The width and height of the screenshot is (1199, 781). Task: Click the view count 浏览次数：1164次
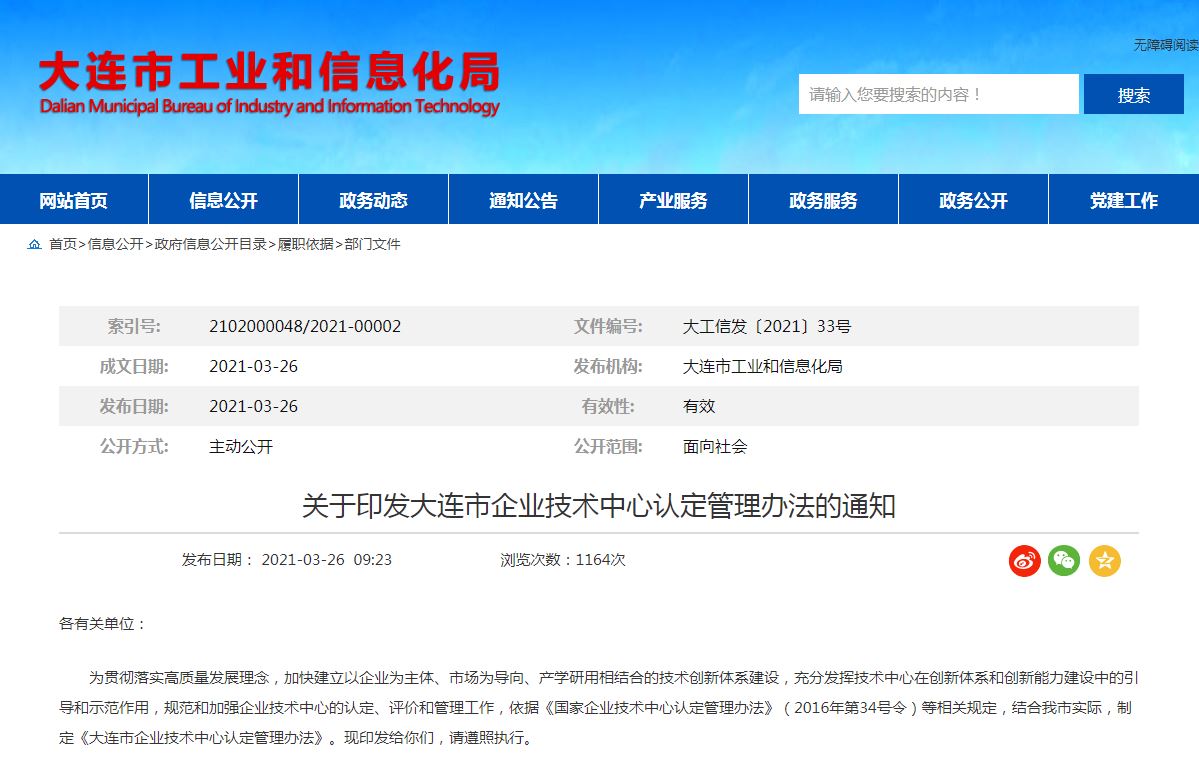[563, 559]
